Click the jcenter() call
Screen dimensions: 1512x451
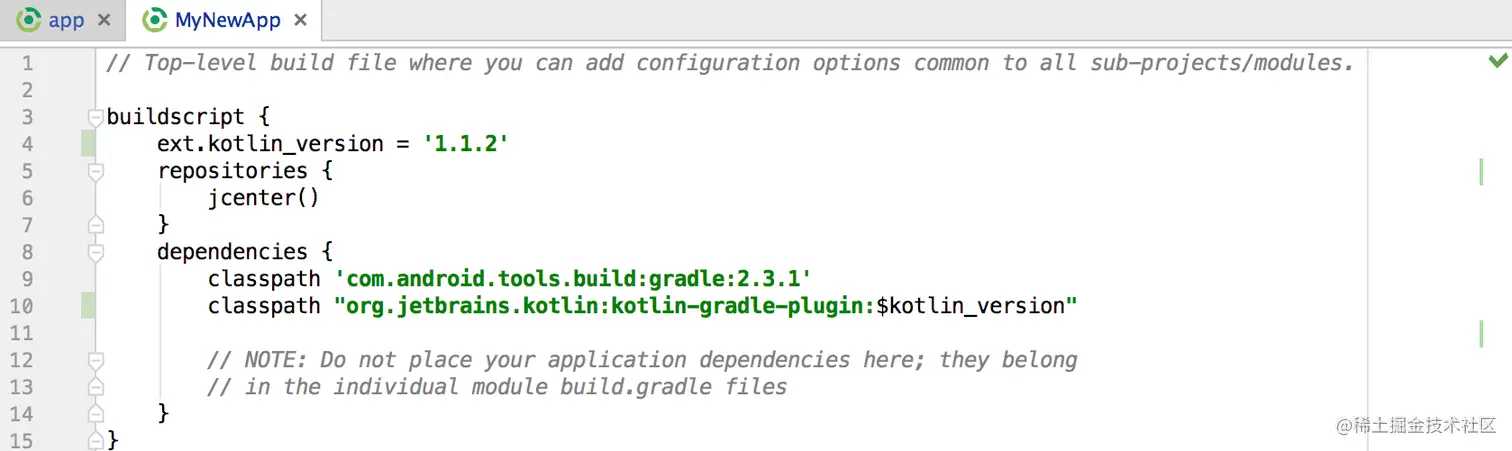tap(264, 198)
